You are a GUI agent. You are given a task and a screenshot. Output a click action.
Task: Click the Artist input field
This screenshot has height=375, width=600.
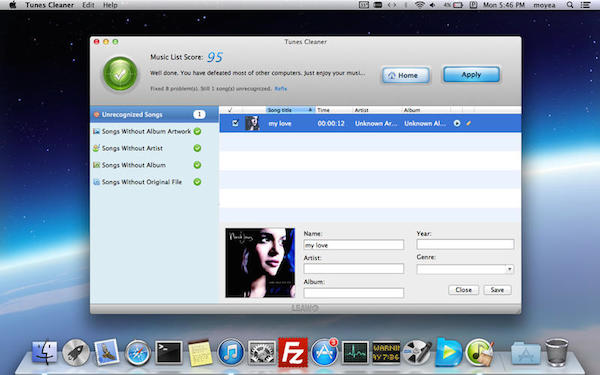[354, 268]
